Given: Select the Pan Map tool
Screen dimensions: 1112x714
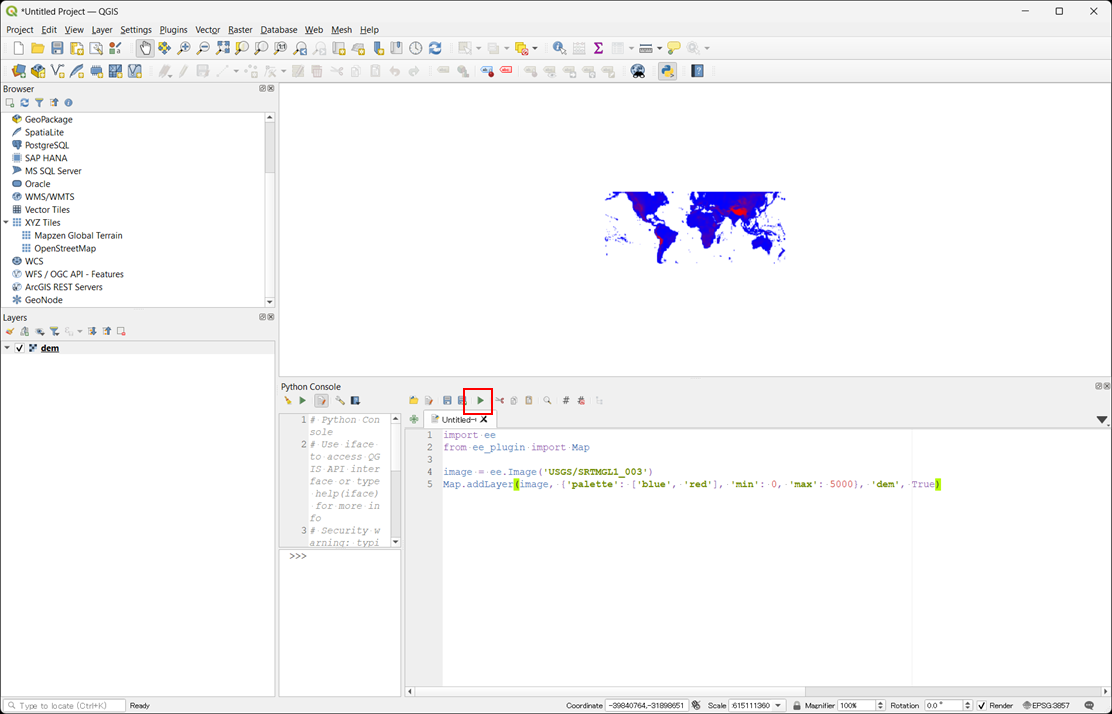Looking at the screenshot, I should point(146,47).
